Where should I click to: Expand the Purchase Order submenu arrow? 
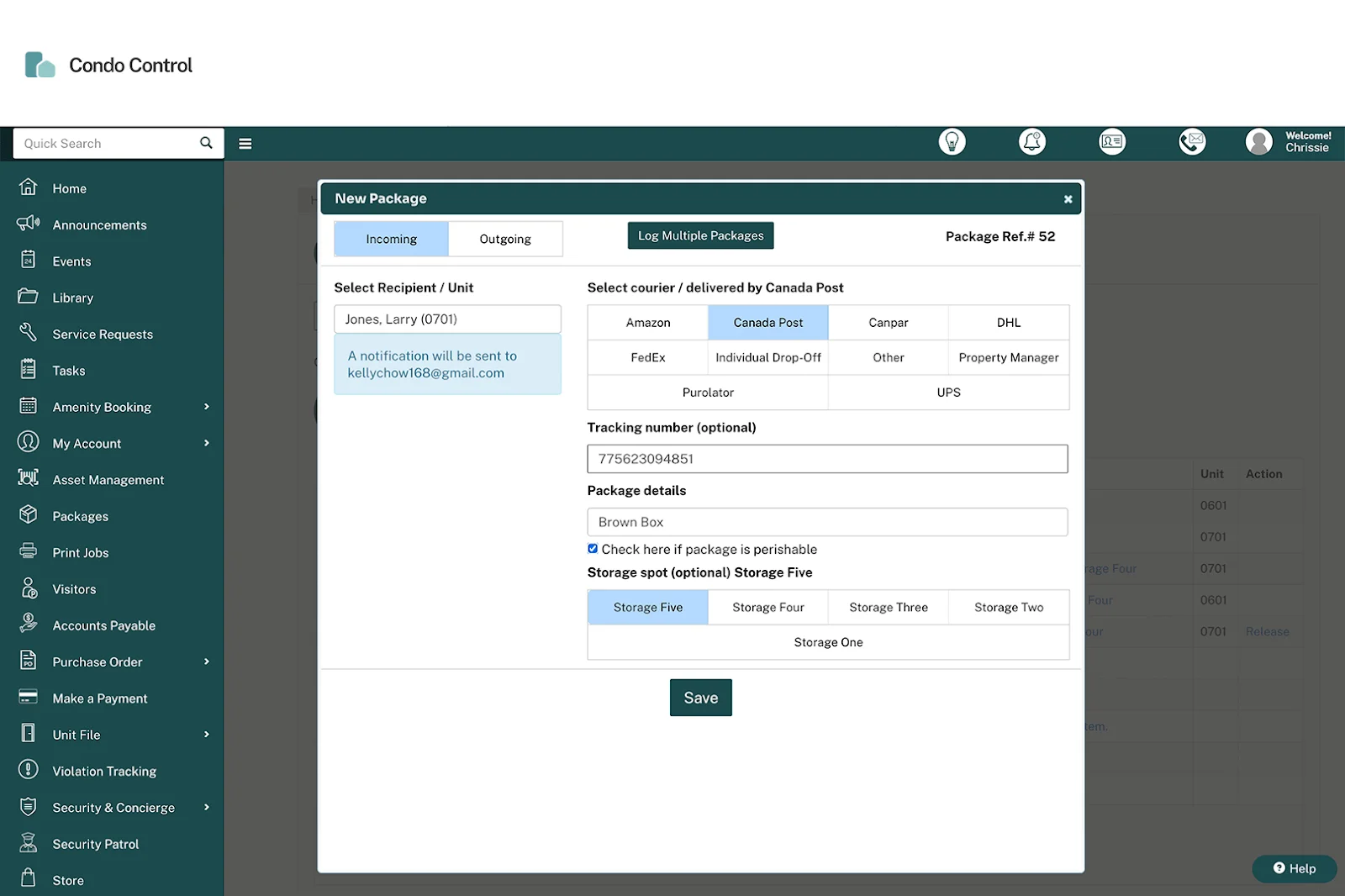click(207, 662)
